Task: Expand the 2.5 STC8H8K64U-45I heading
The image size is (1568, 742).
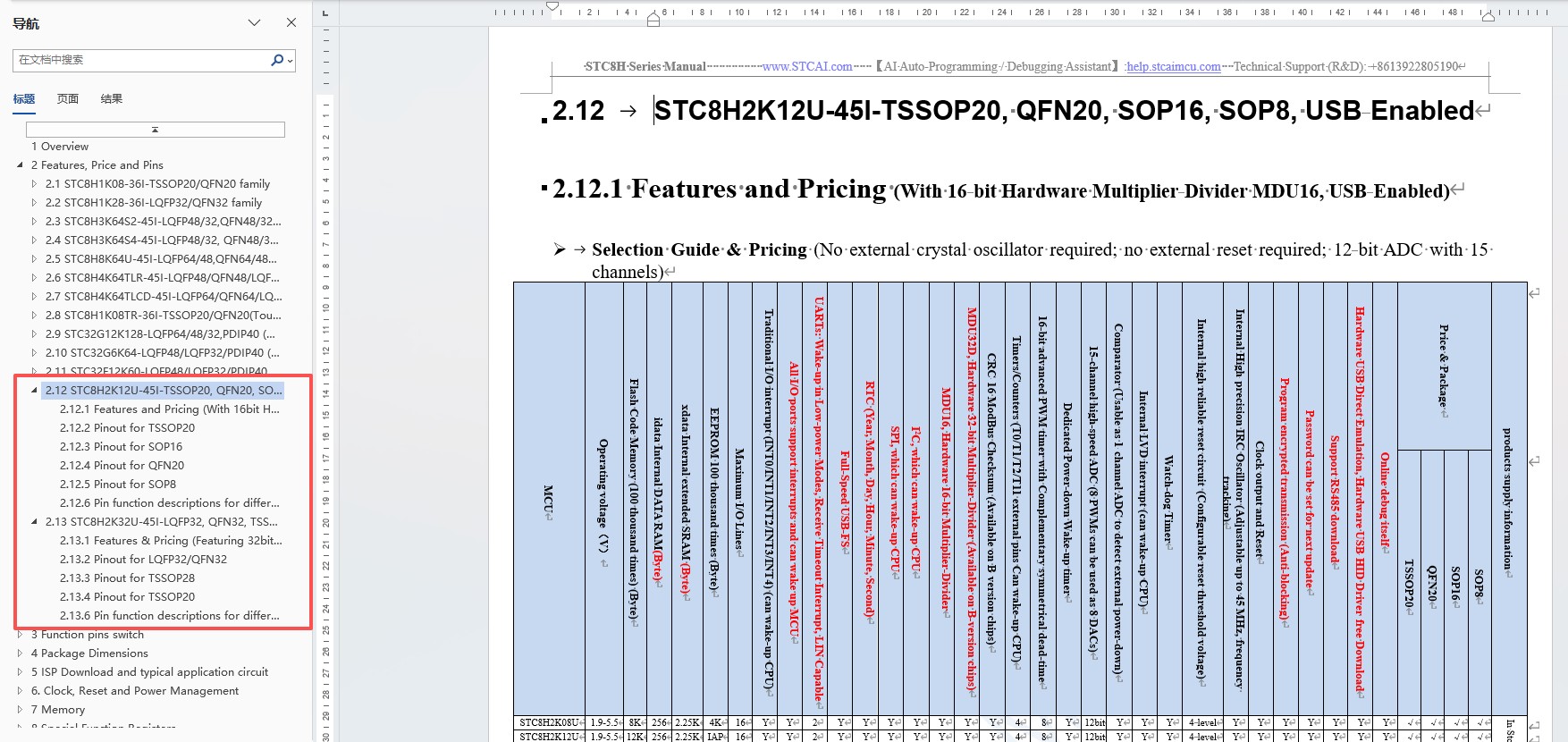Action: click(34, 259)
